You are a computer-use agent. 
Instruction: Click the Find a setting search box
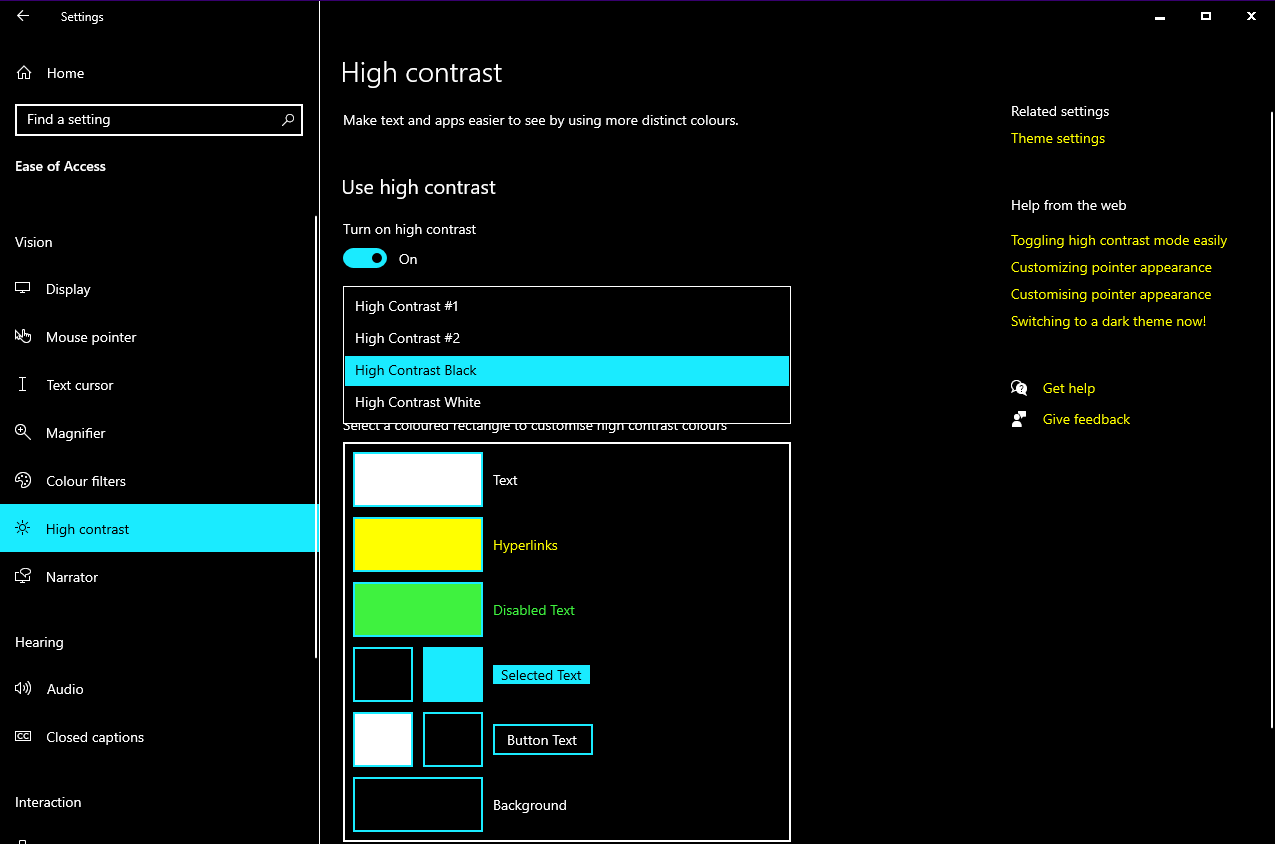(x=159, y=120)
